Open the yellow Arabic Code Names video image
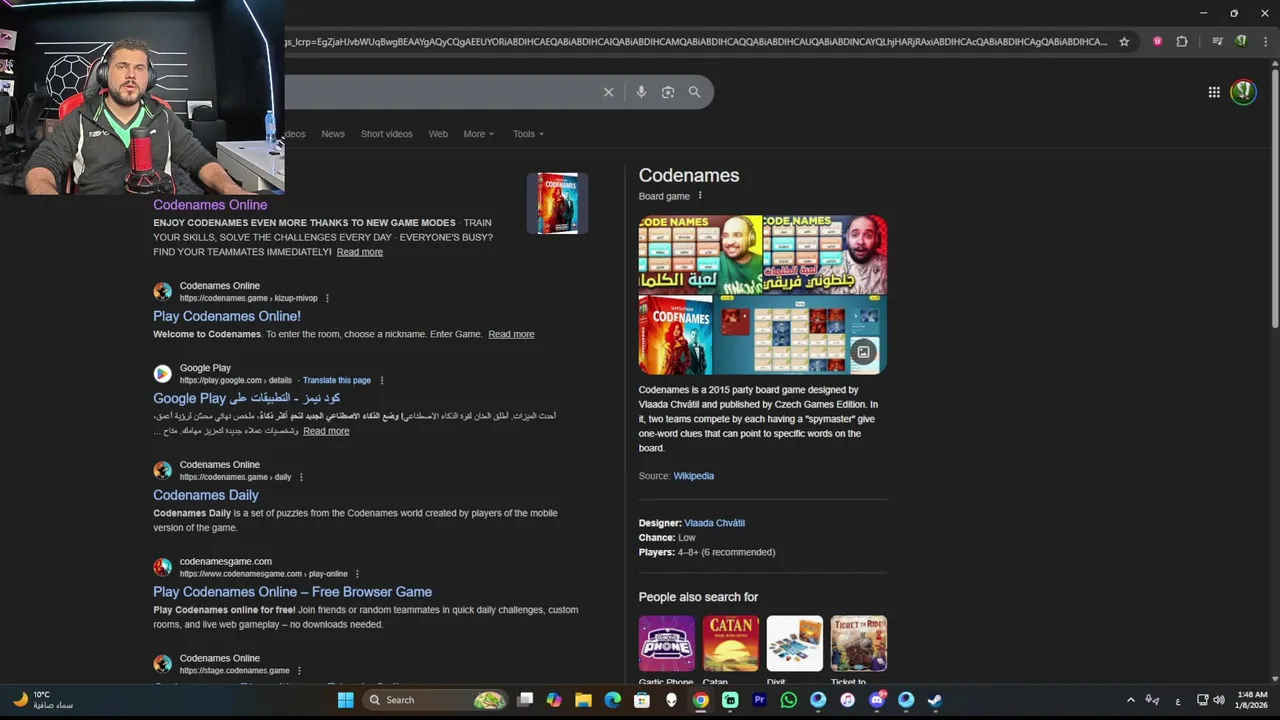This screenshot has width=1280, height=720. pos(700,255)
